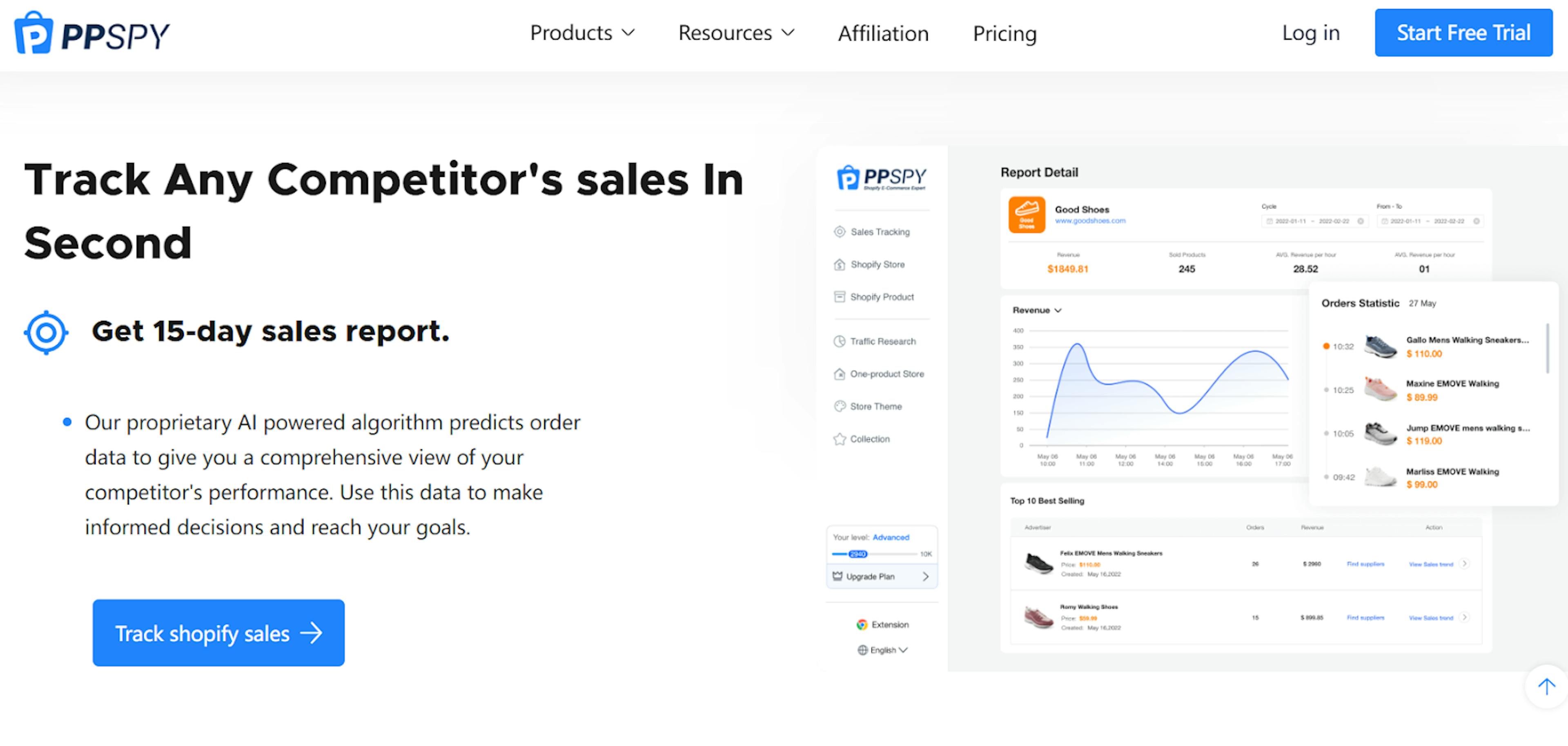The height and width of the screenshot is (746, 1568).
Task: Click the Track shopify sales button
Action: coord(218,633)
